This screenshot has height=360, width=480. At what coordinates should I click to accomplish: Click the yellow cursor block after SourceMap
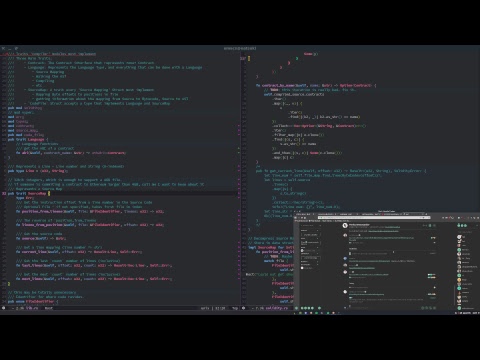point(49,193)
